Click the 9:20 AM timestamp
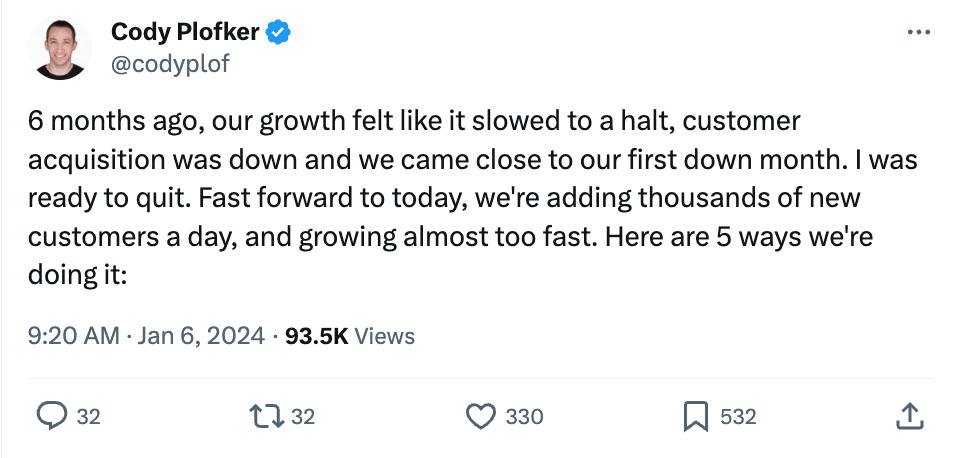 coord(73,336)
